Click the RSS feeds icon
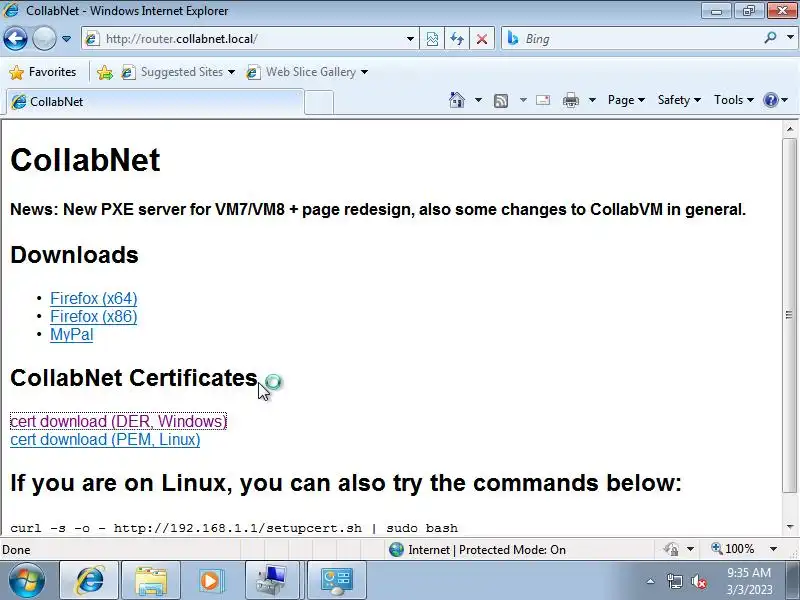 (501, 101)
